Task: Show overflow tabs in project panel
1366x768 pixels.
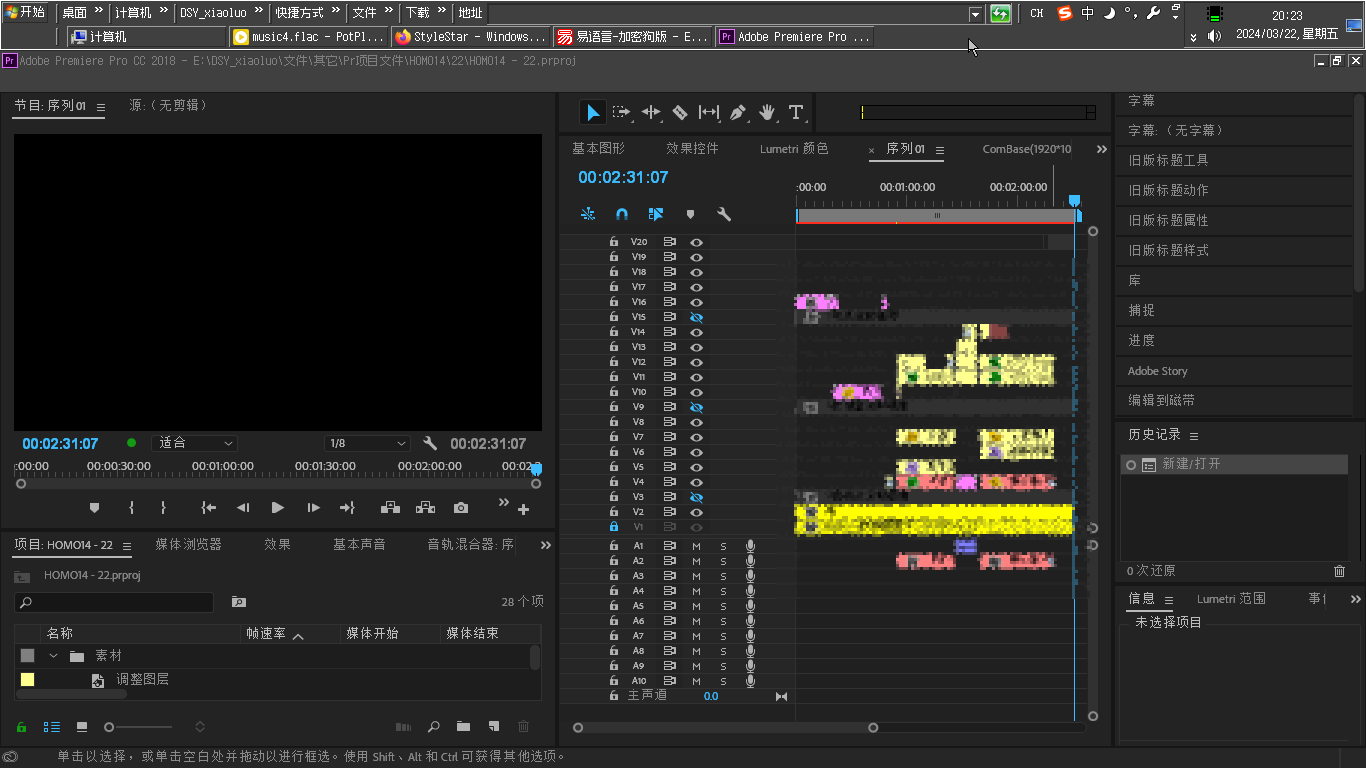Action: click(x=546, y=545)
